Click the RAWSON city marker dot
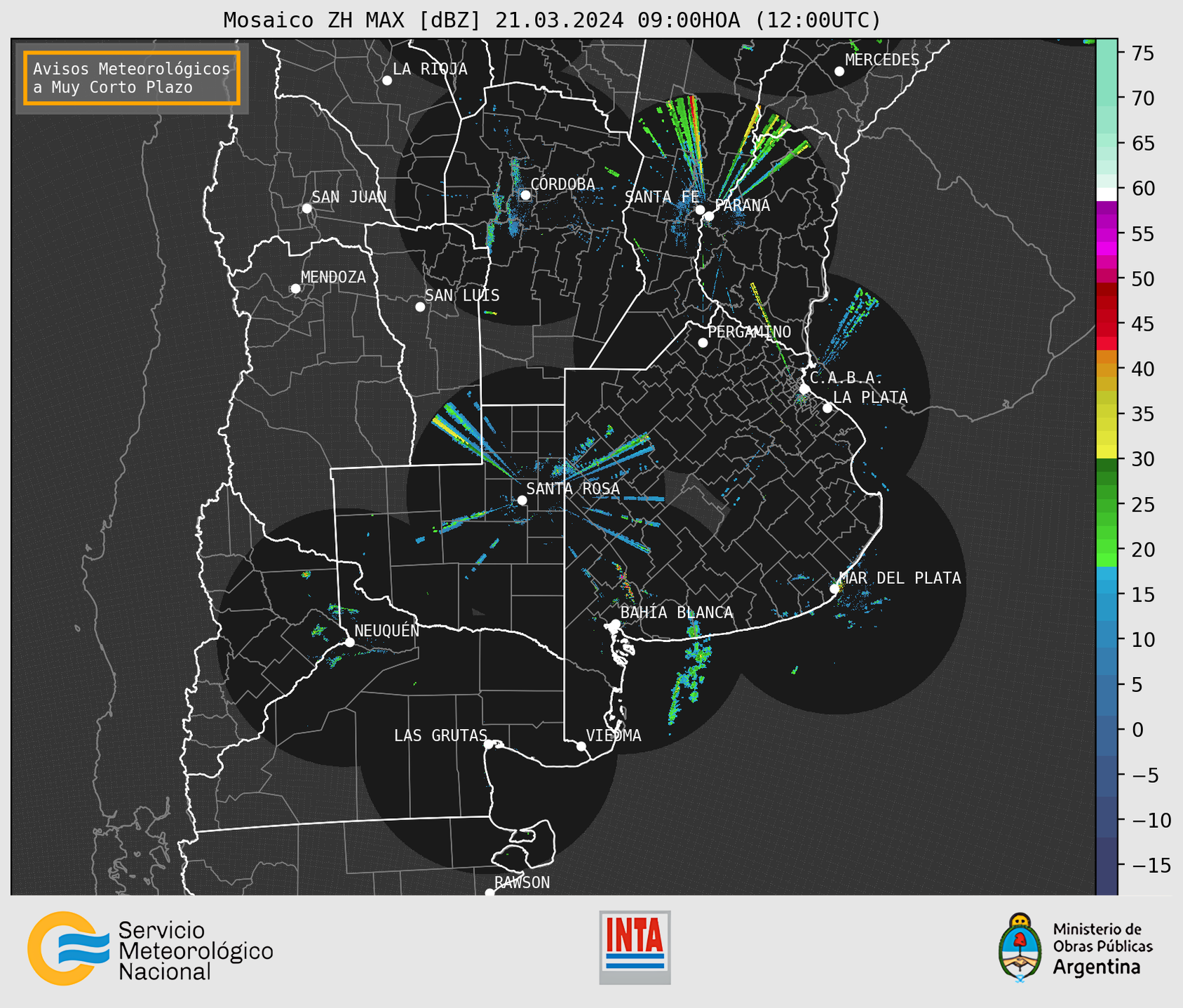Image resolution: width=1183 pixels, height=1008 pixels. [489, 893]
